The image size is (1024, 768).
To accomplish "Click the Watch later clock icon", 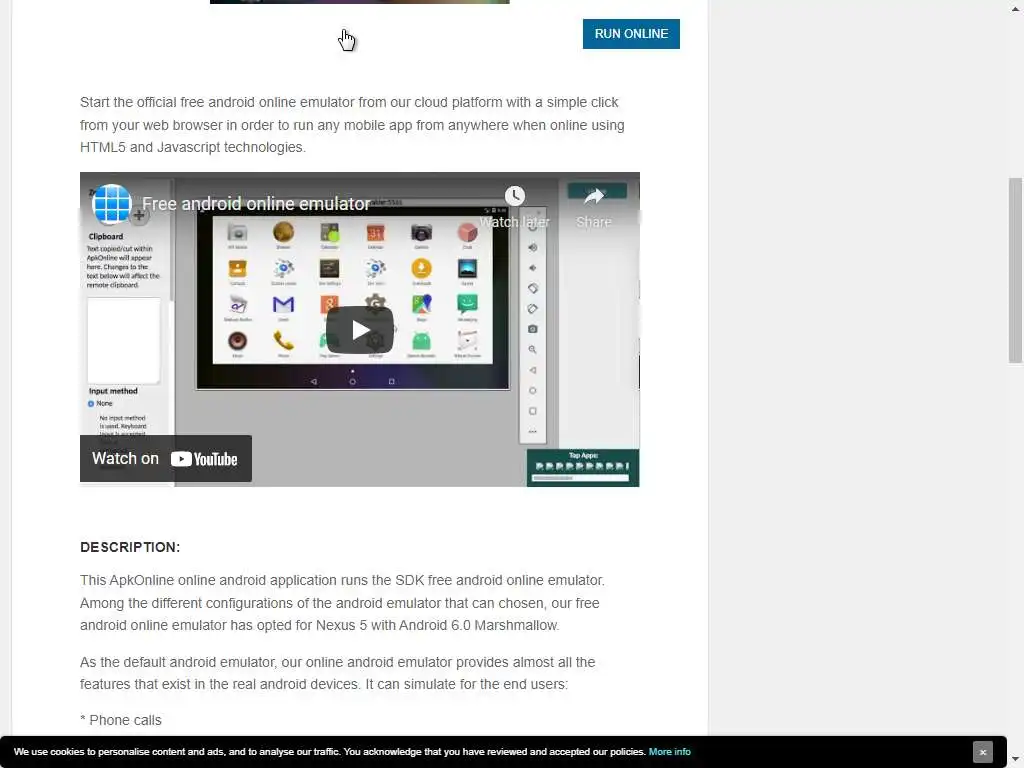I will click(515, 196).
